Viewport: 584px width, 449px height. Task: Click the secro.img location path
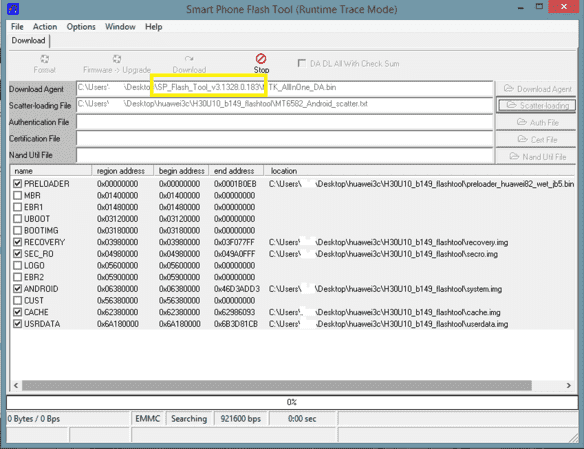(383, 254)
